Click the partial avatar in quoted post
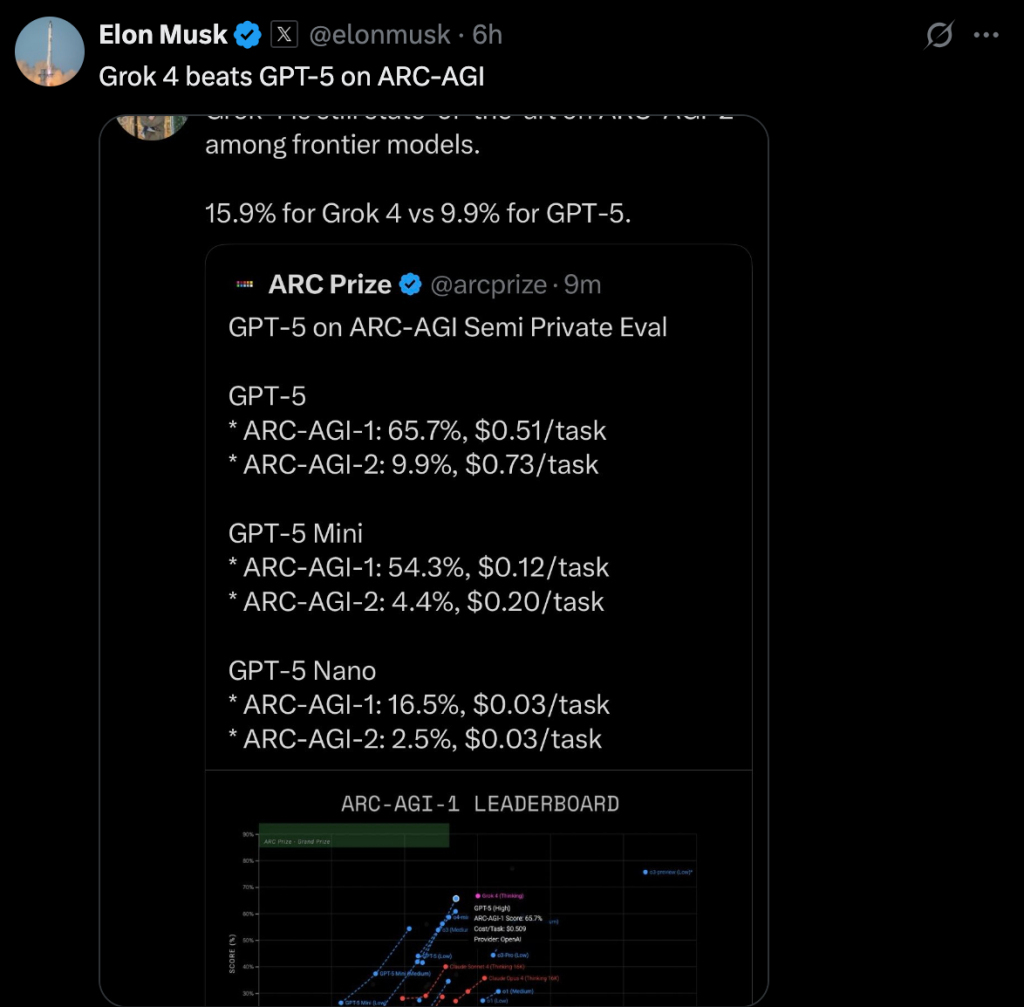1024x1007 pixels. click(150, 127)
